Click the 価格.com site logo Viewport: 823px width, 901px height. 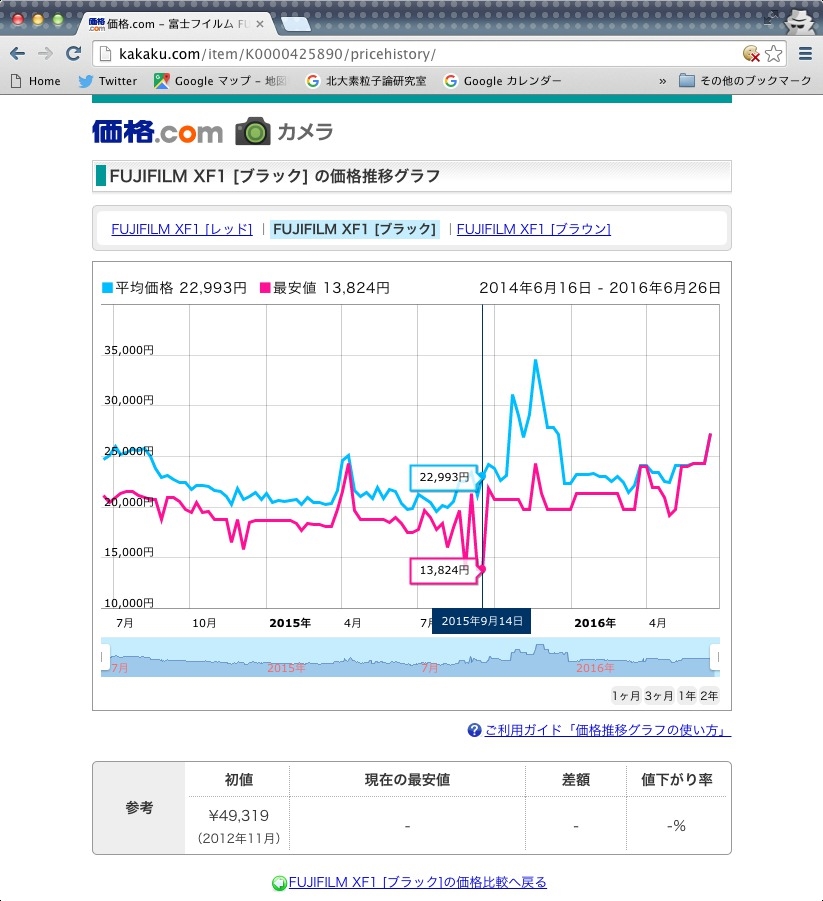[157, 132]
